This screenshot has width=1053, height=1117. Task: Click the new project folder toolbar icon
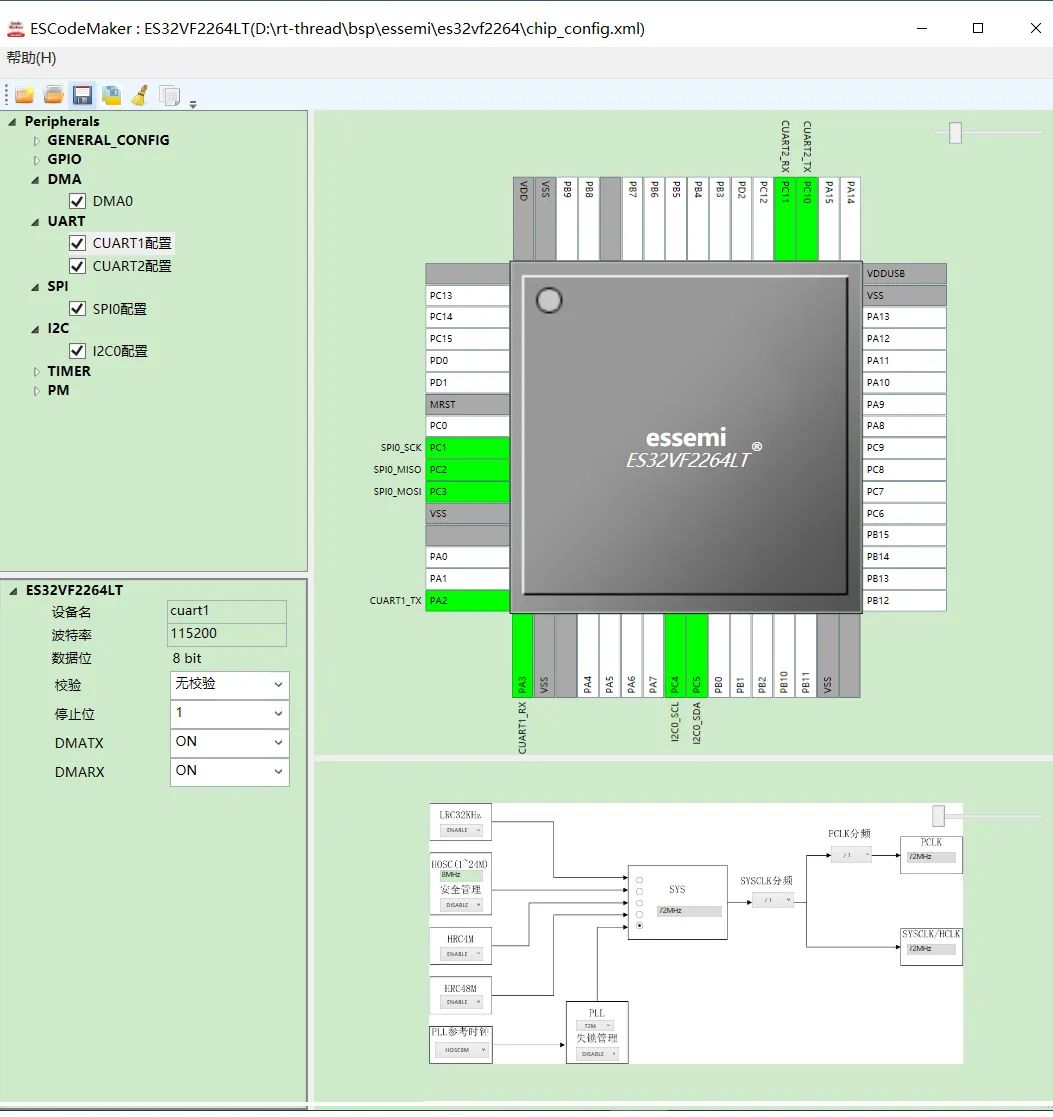click(25, 95)
